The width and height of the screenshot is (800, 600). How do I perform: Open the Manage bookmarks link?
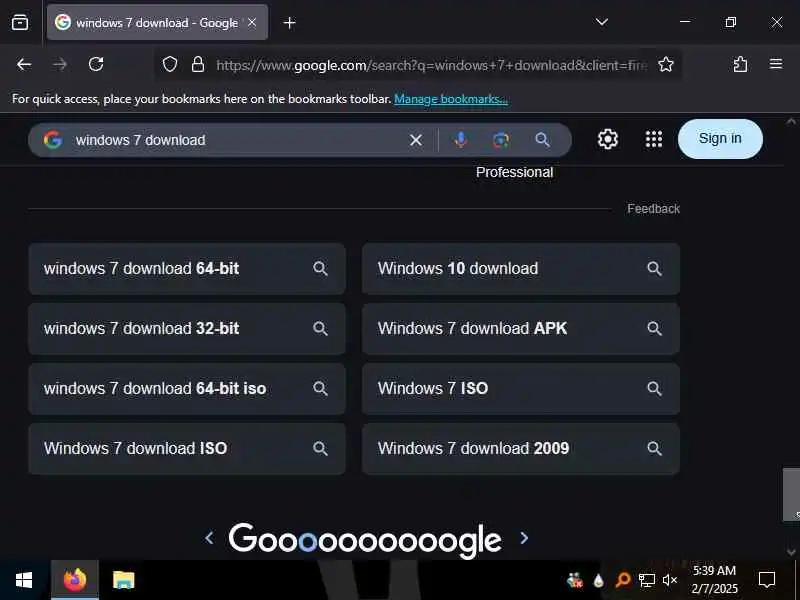pyautogui.click(x=451, y=98)
